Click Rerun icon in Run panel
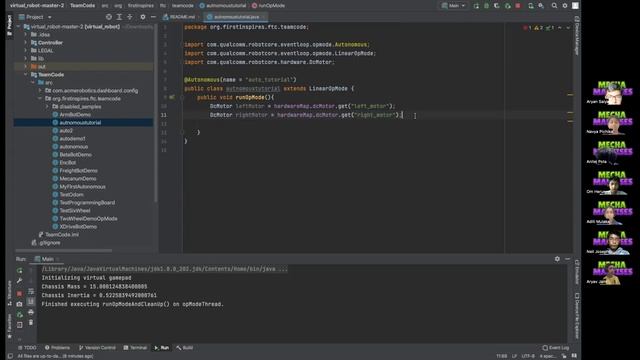This screenshot has height=360, width=640. (x=20, y=271)
